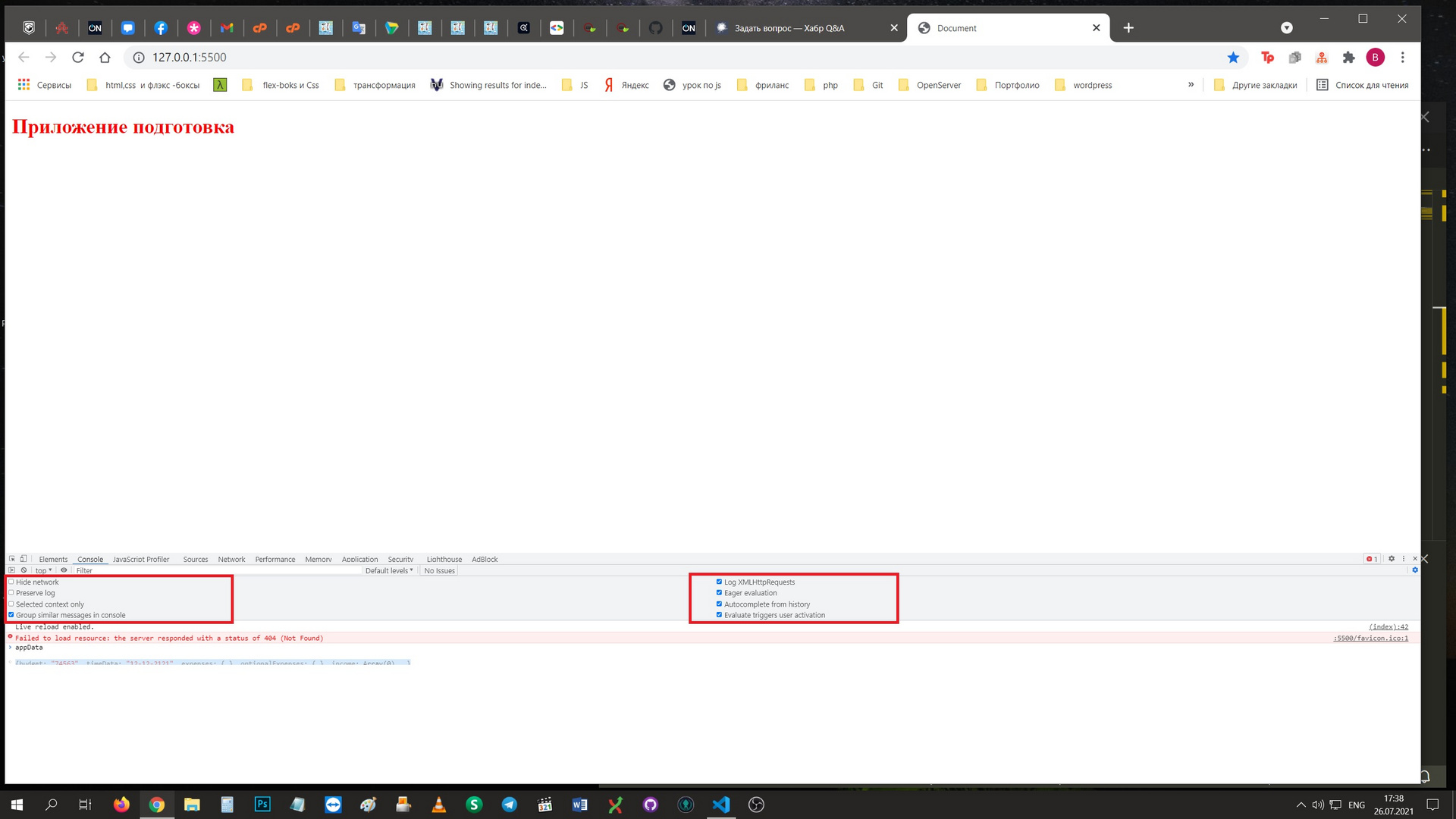1456x819 pixels.
Task: Open the JavaScript Profiler tab
Action: click(141, 559)
